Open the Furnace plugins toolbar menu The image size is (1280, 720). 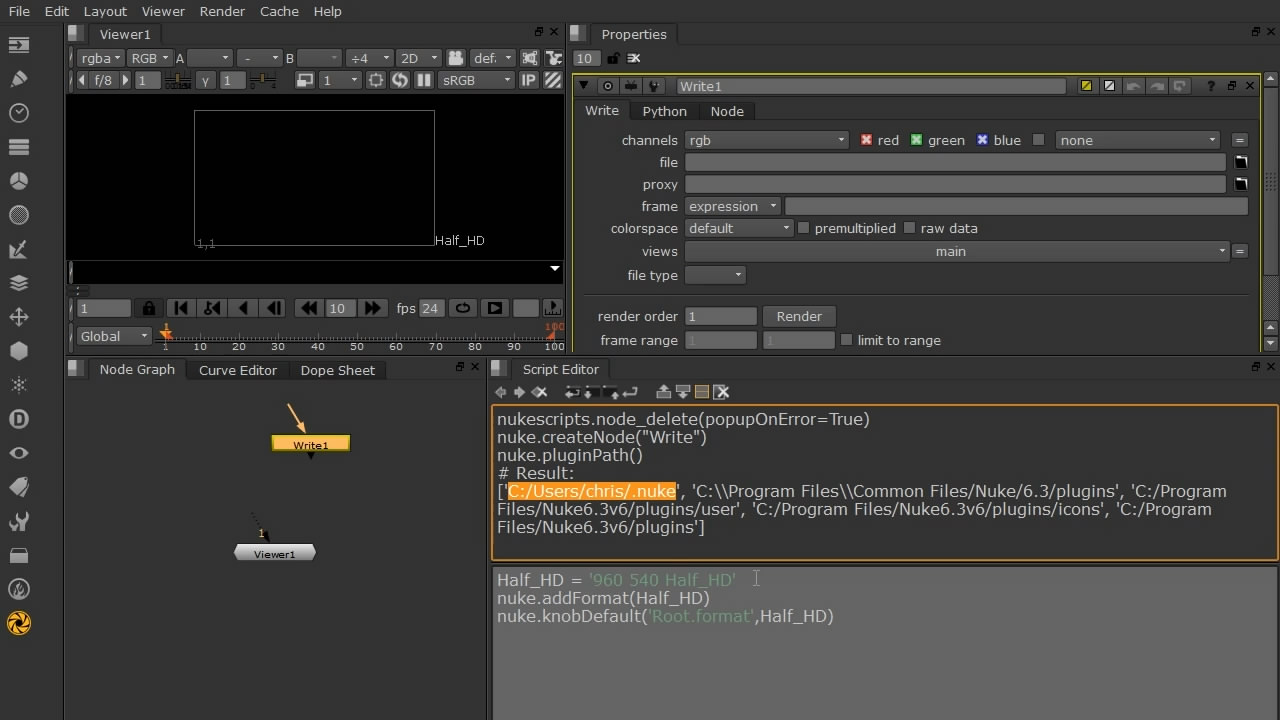coord(18,589)
